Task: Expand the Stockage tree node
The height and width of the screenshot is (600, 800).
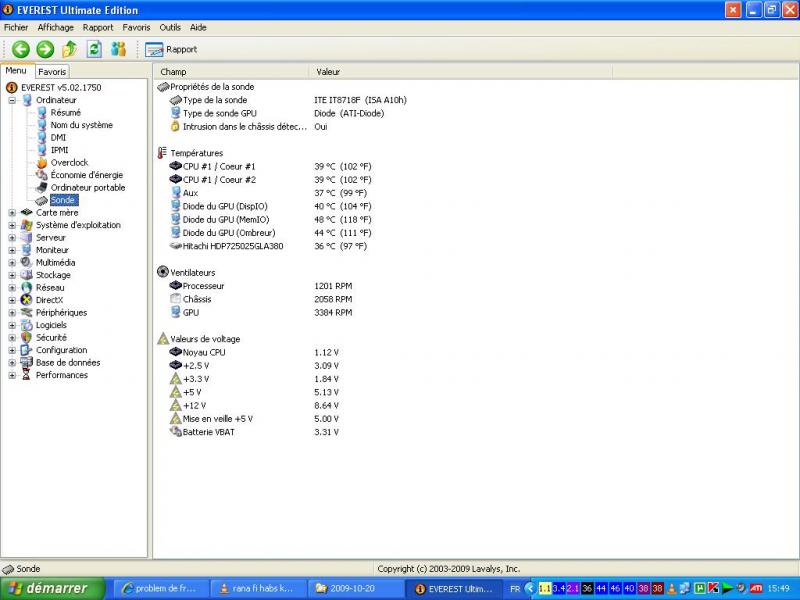Action: tap(12, 275)
